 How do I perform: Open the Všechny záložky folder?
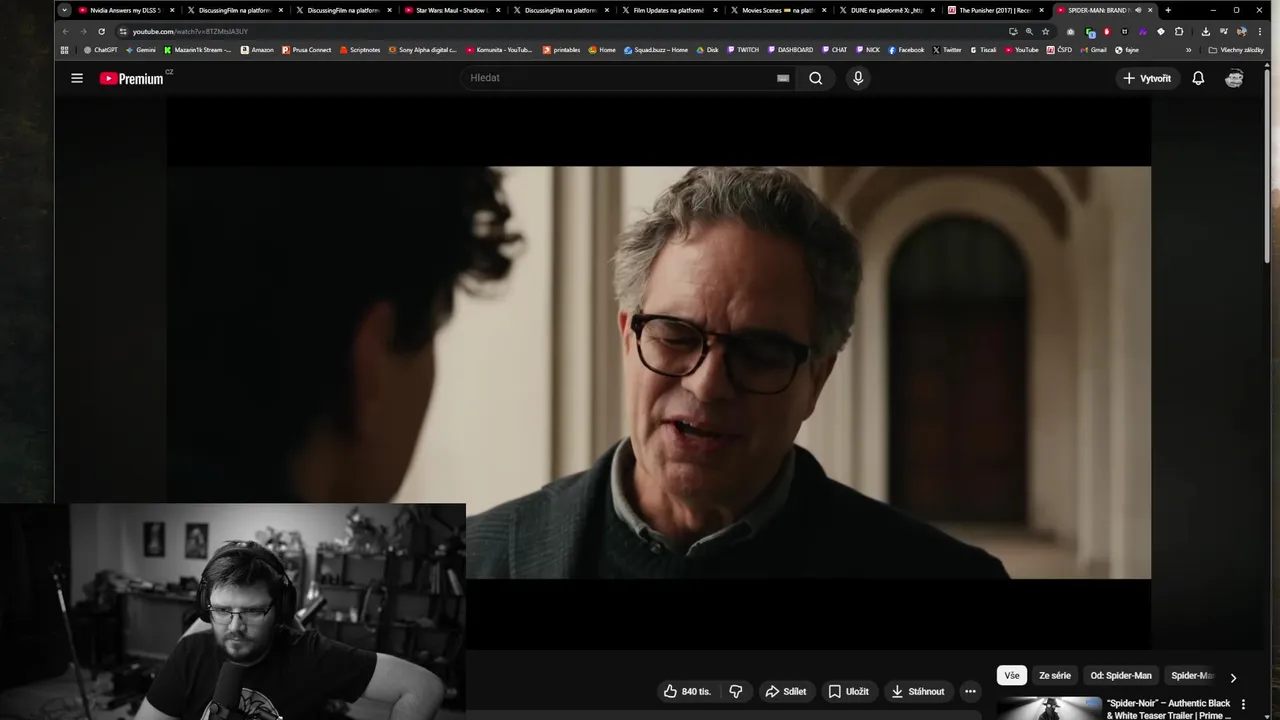click(1236, 49)
